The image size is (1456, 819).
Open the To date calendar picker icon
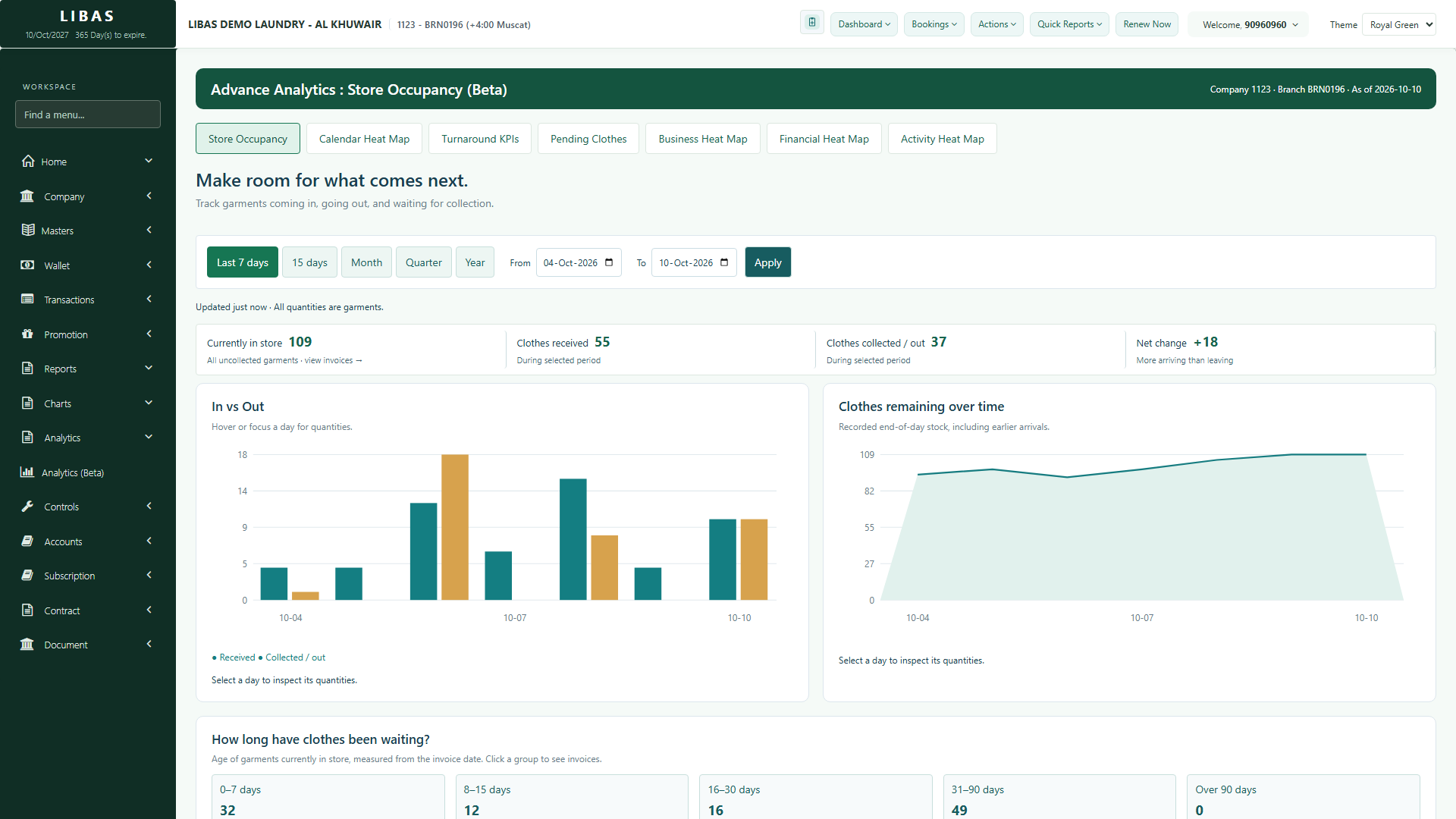coord(724,262)
